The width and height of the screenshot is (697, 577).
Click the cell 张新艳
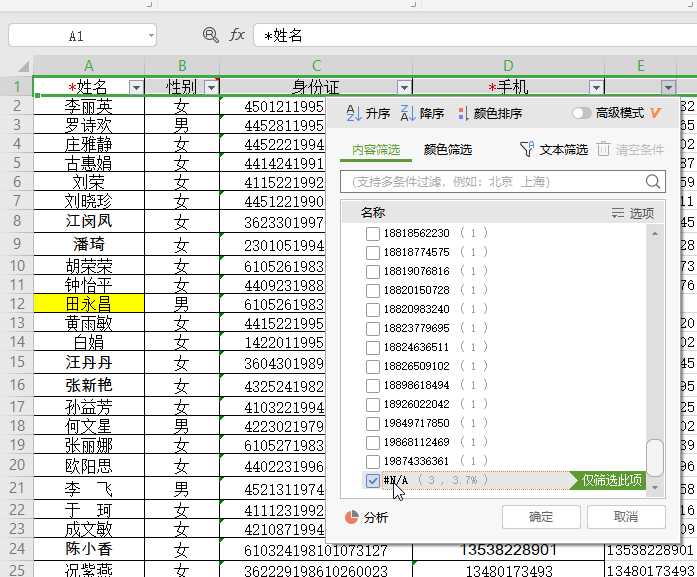pyautogui.click(x=89, y=385)
